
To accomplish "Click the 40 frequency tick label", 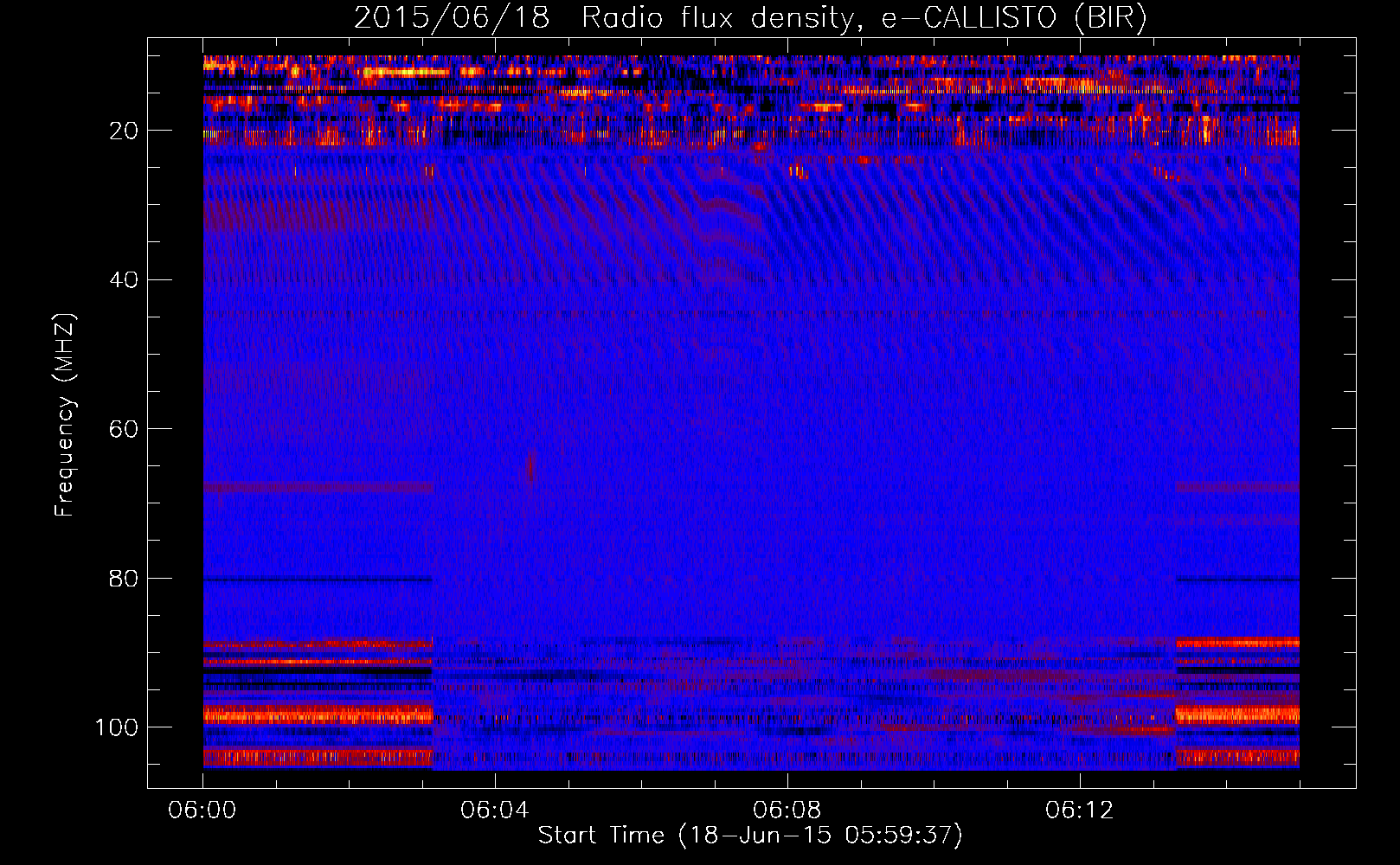I will point(124,280).
